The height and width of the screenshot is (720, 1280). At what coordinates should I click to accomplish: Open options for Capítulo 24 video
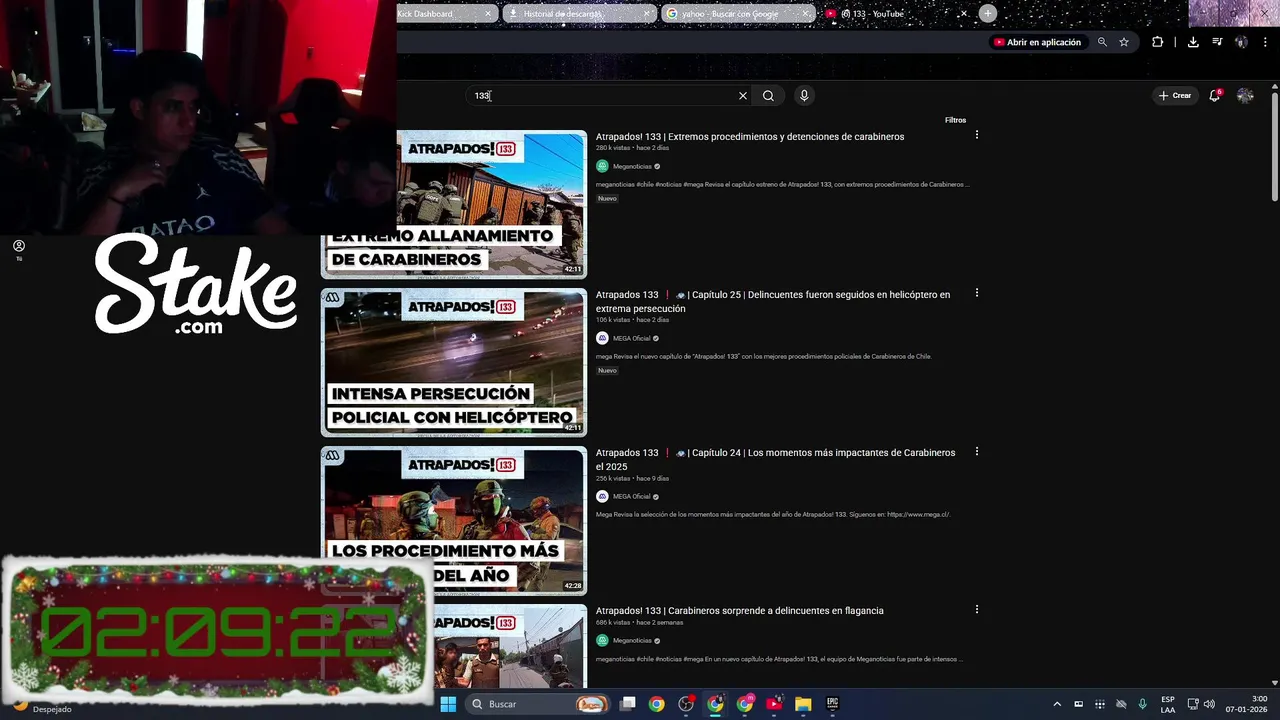[977, 451]
